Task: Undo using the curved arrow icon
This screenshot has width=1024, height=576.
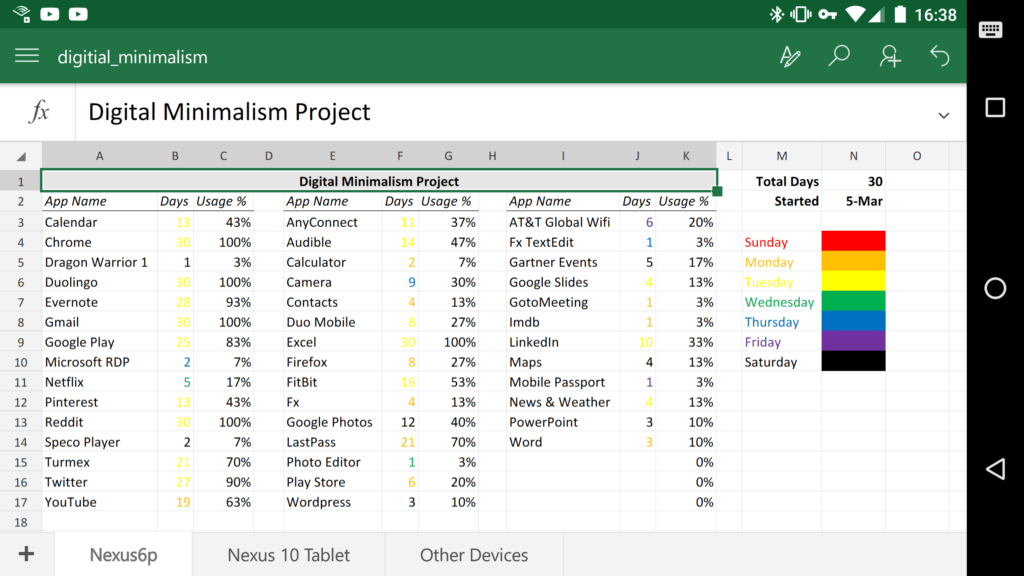Action: pos(940,56)
